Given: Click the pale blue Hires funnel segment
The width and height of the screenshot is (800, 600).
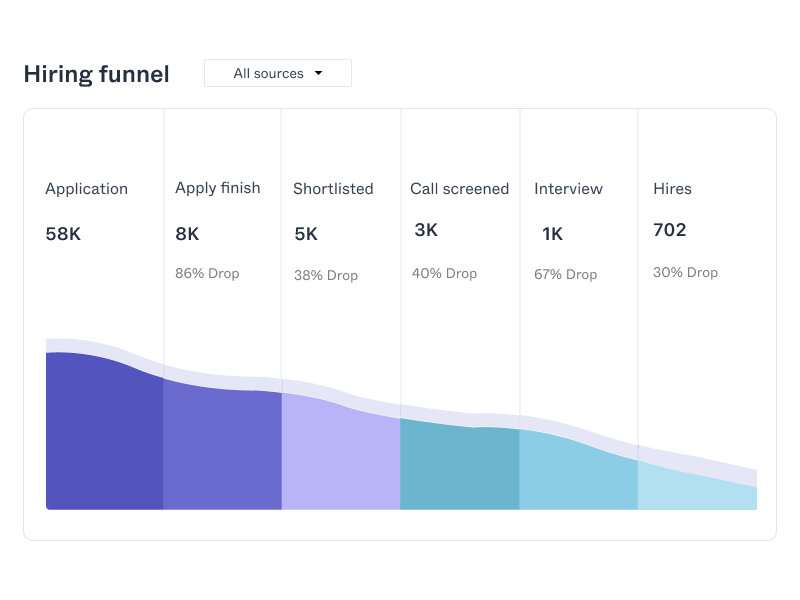Looking at the screenshot, I should tap(697, 490).
